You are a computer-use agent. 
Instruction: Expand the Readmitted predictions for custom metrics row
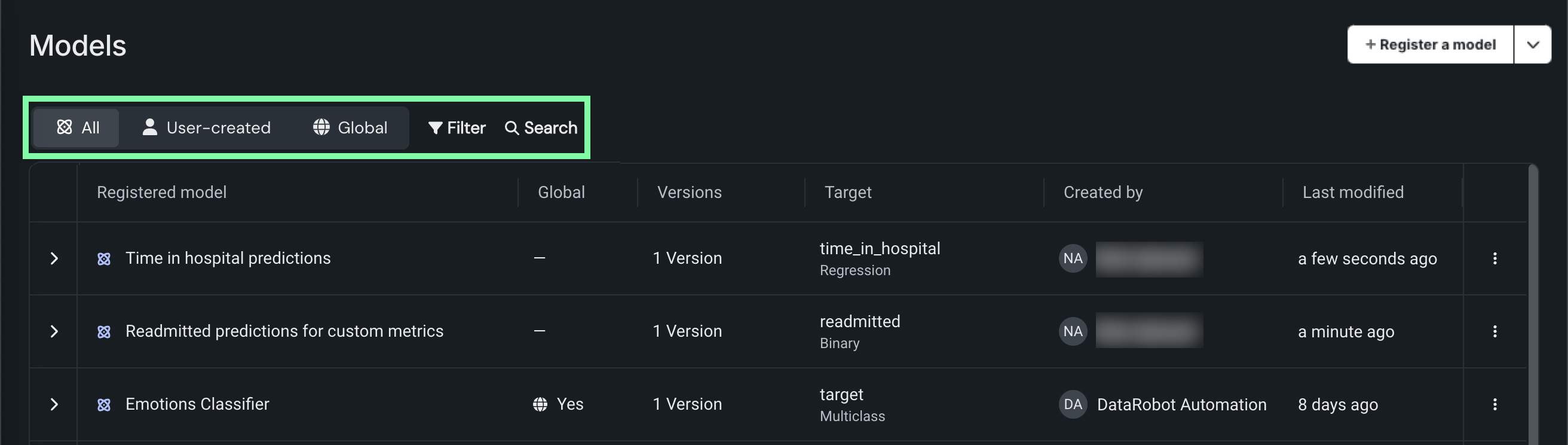tap(54, 331)
